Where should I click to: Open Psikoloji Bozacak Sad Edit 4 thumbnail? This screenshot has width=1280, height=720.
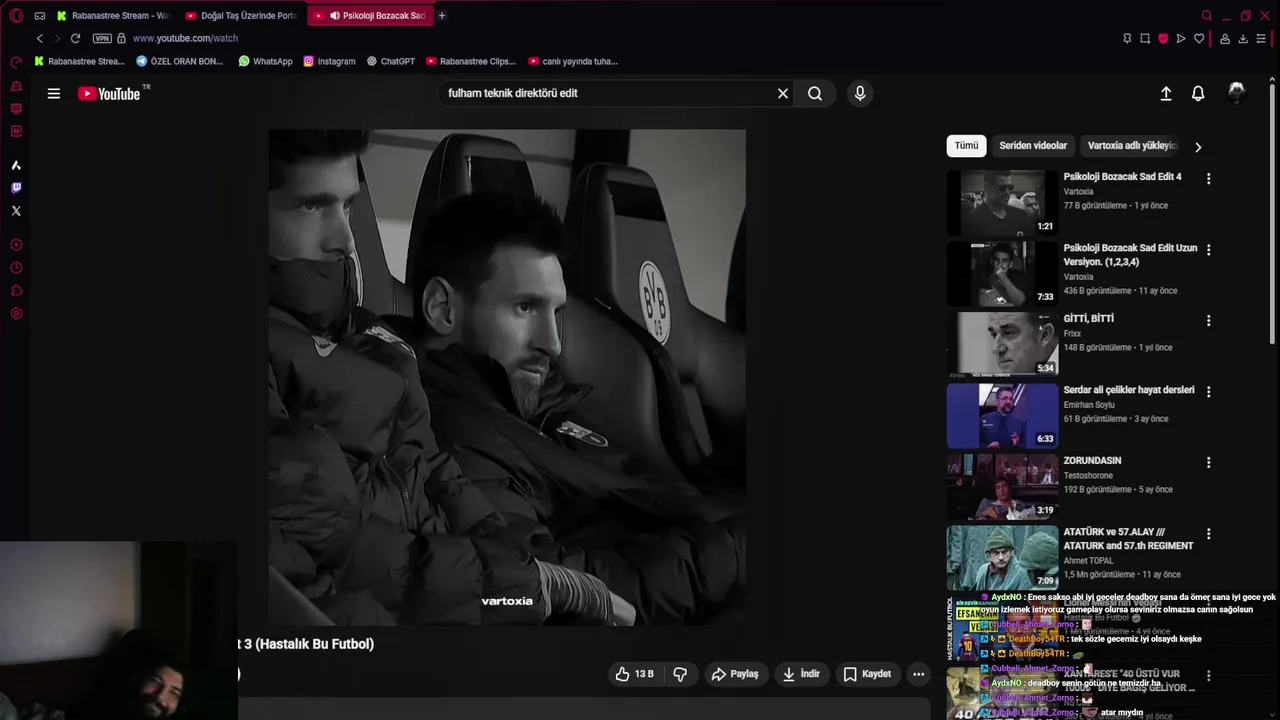pos(1002,202)
